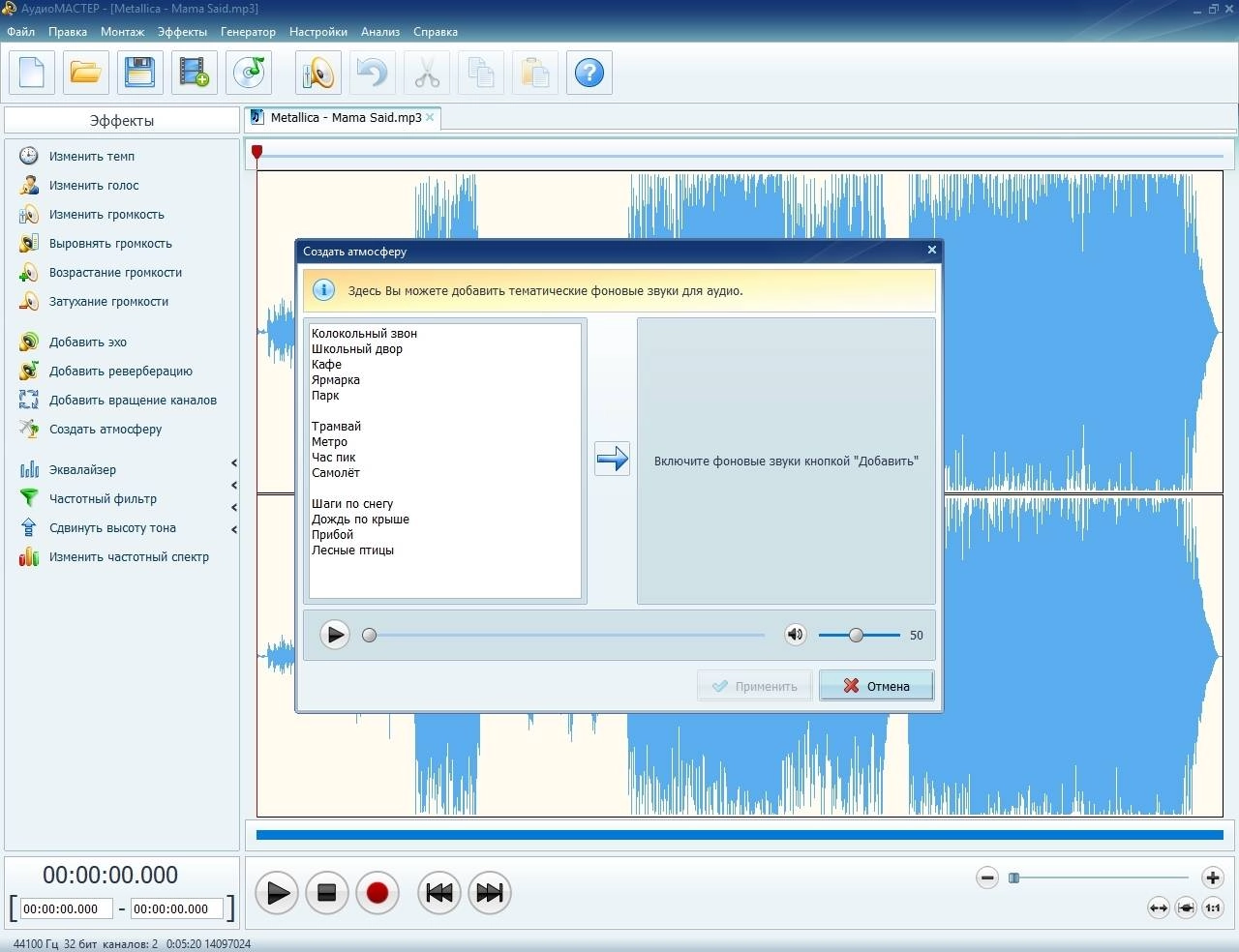Open the 'Файл' menu
This screenshot has height=952, width=1239.
click(20, 32)
